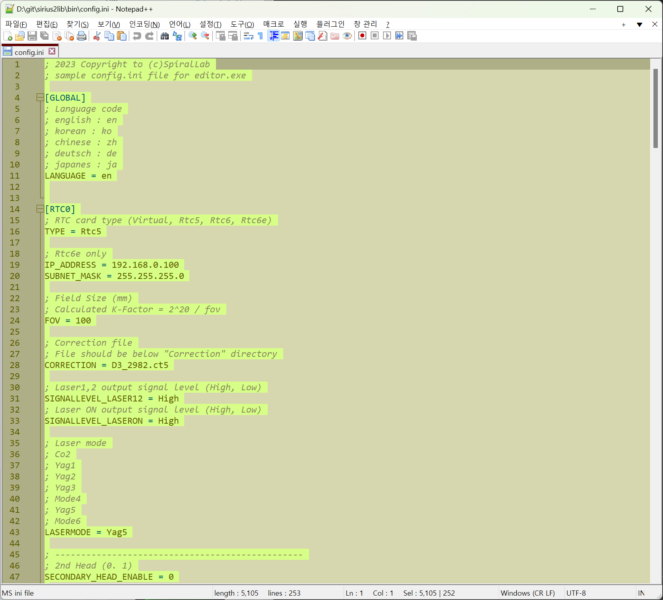Open the 파일 (File) menu
This screenshot has height=600, width=663.
[16, 23]
